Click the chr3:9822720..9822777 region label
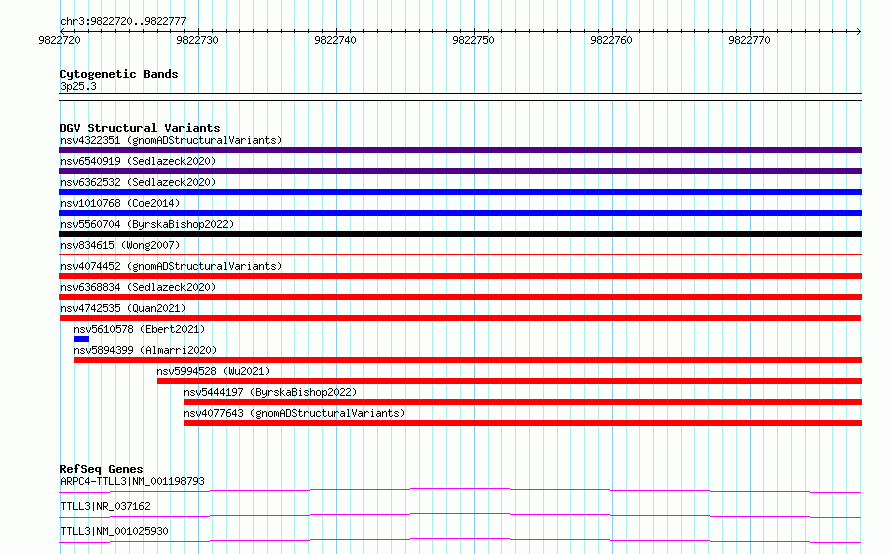 [x=123, y=21]
